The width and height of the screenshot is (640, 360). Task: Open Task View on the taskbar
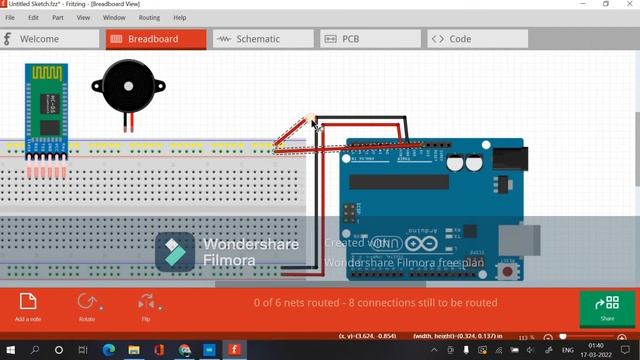[83, 350]
